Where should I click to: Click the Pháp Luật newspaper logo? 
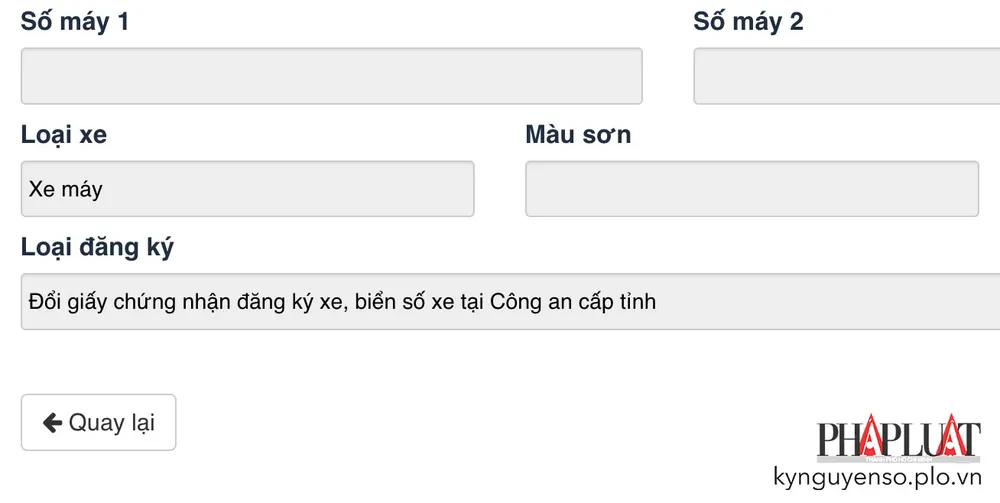(899, 439)
